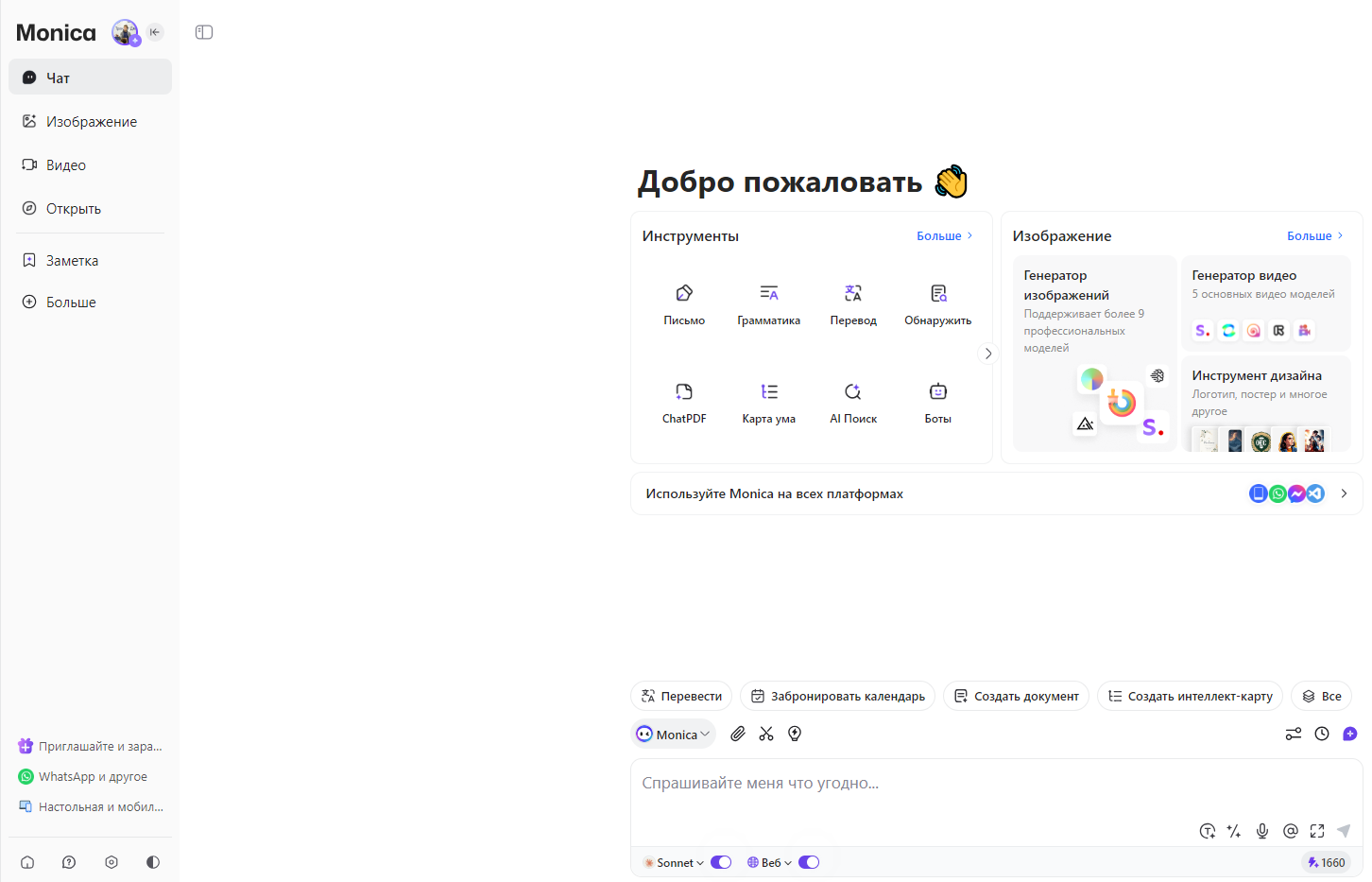Select Видео in the sidebar
Image resolution: width=1372 pixels, height=882 pixels.
(x=91, y=164)
